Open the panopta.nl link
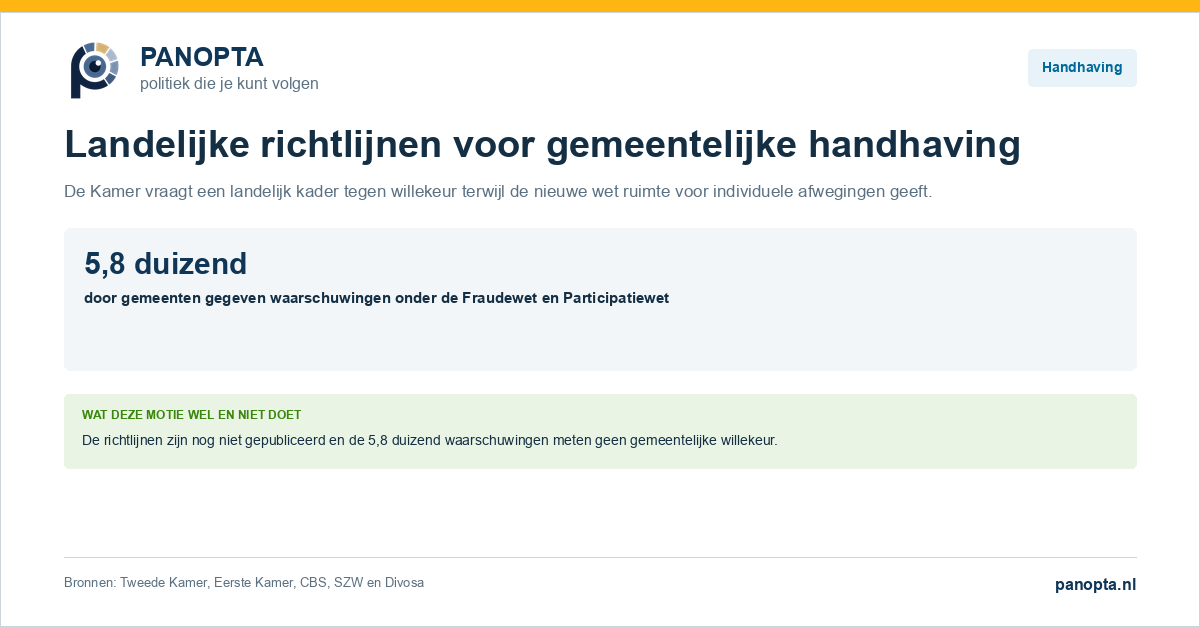Viewport: 1200px width, 627px height. click(x=1095, y=585)
